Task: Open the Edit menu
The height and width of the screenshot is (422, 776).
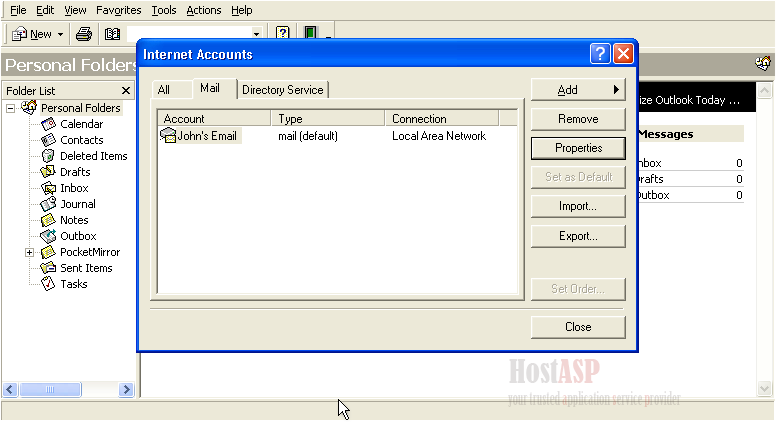Action: coord(45,10)
